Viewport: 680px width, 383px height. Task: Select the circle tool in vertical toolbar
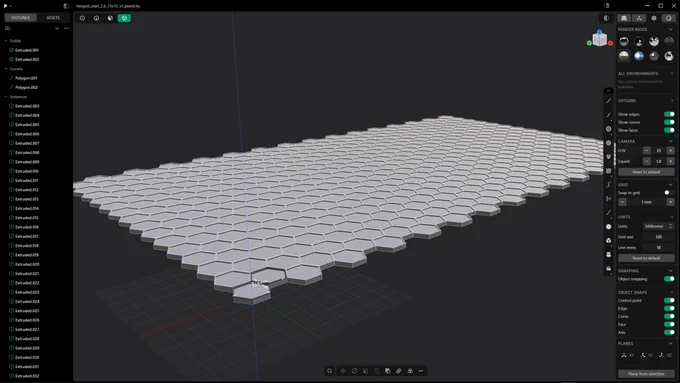(608, 129)
